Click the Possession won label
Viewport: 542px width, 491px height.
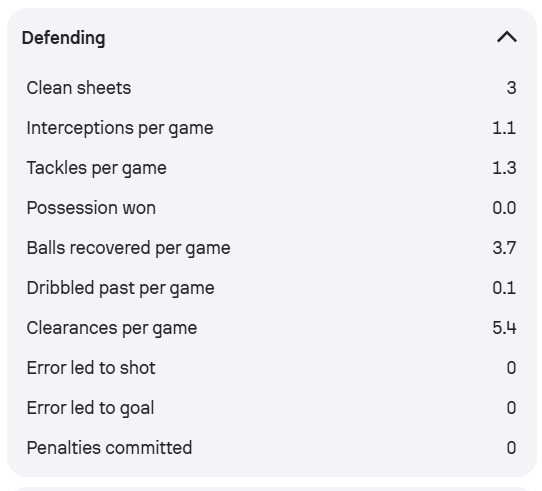coord(91,208)
